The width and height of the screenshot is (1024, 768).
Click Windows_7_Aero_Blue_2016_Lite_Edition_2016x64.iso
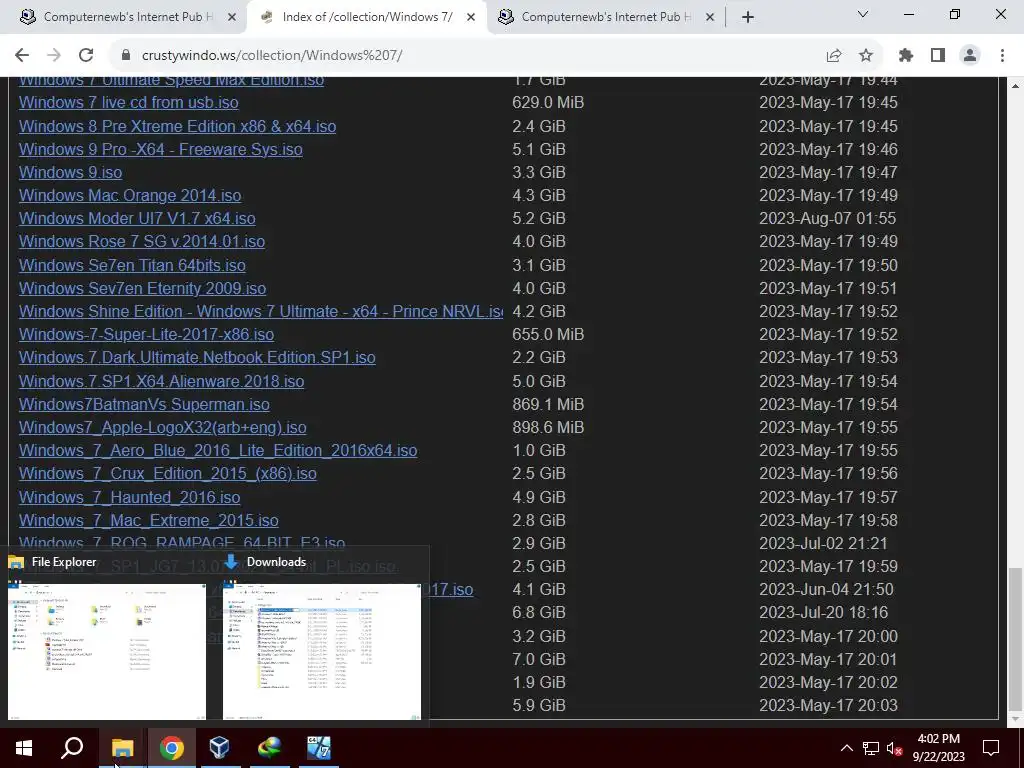[x=218, y=450]
